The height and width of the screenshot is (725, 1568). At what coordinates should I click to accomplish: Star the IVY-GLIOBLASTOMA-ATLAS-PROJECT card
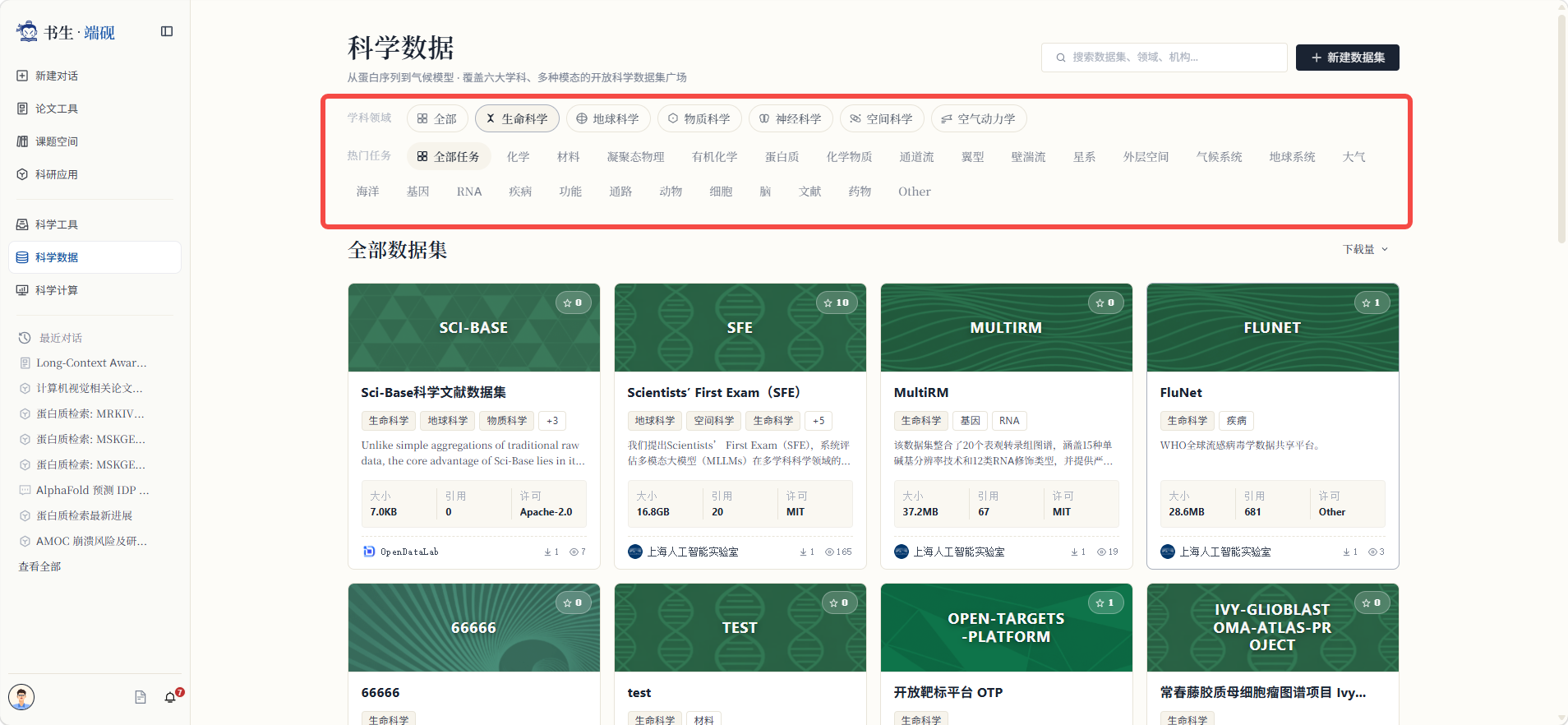[x=1372, y=603]
